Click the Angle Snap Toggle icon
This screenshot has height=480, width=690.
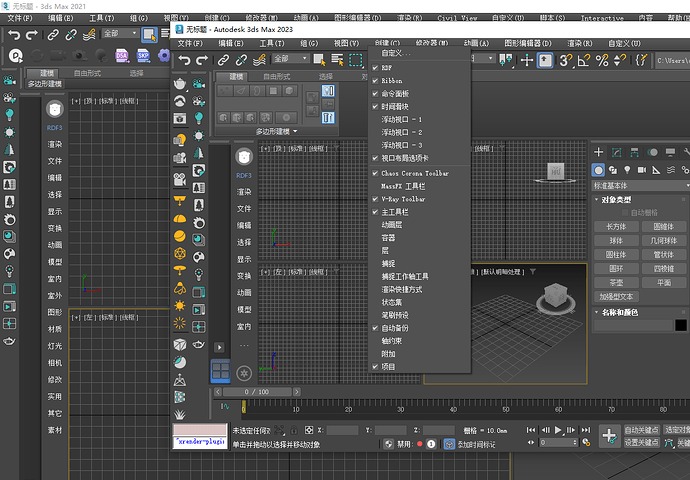pyautogui.click(x=584, y=60)
